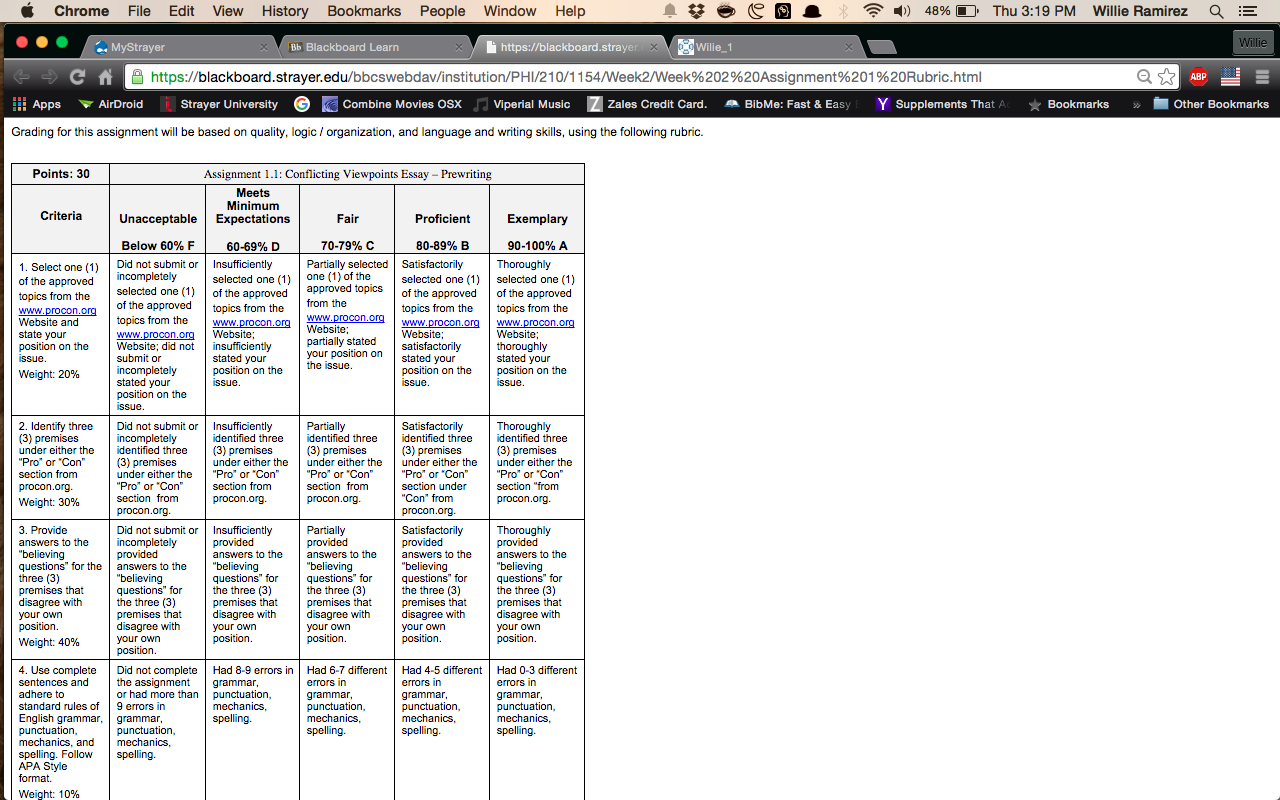Open the www.procon.org link under Unacceptable

(x=156, y=334)
